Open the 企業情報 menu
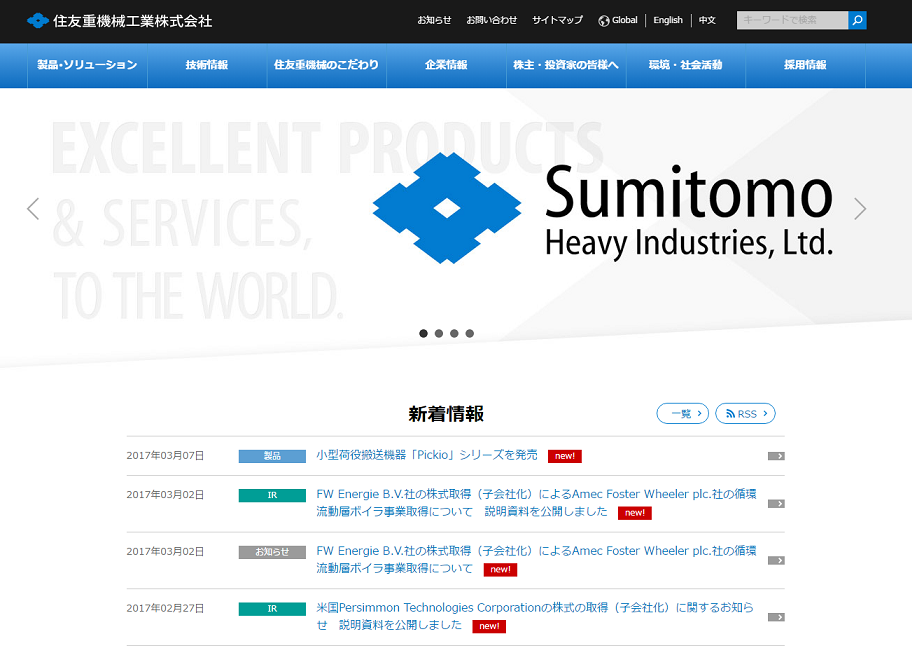912x670 pixels. click(x=446, y=65)
